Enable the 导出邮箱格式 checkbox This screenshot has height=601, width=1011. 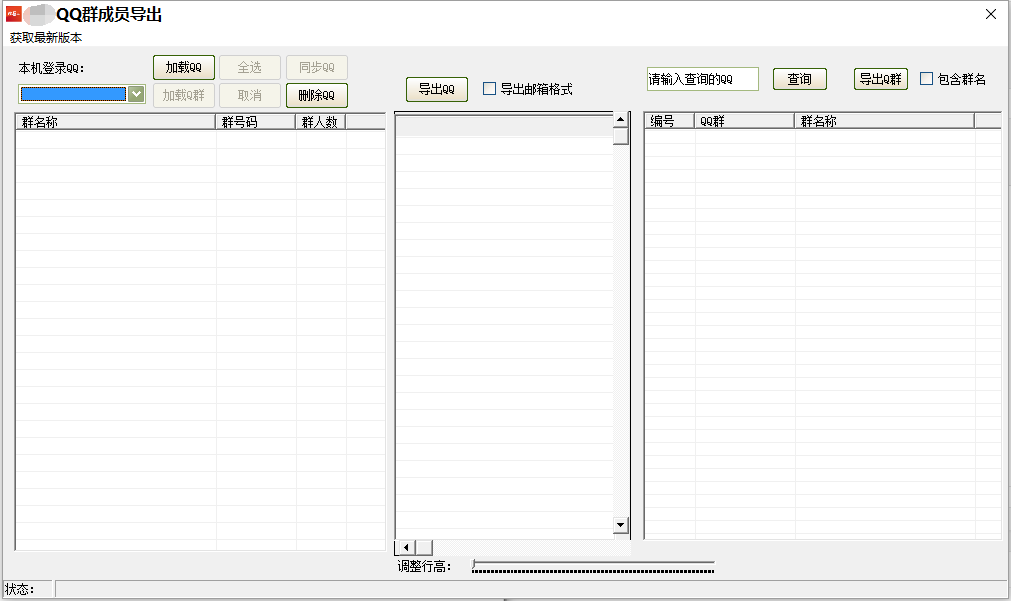pos(489,89)
